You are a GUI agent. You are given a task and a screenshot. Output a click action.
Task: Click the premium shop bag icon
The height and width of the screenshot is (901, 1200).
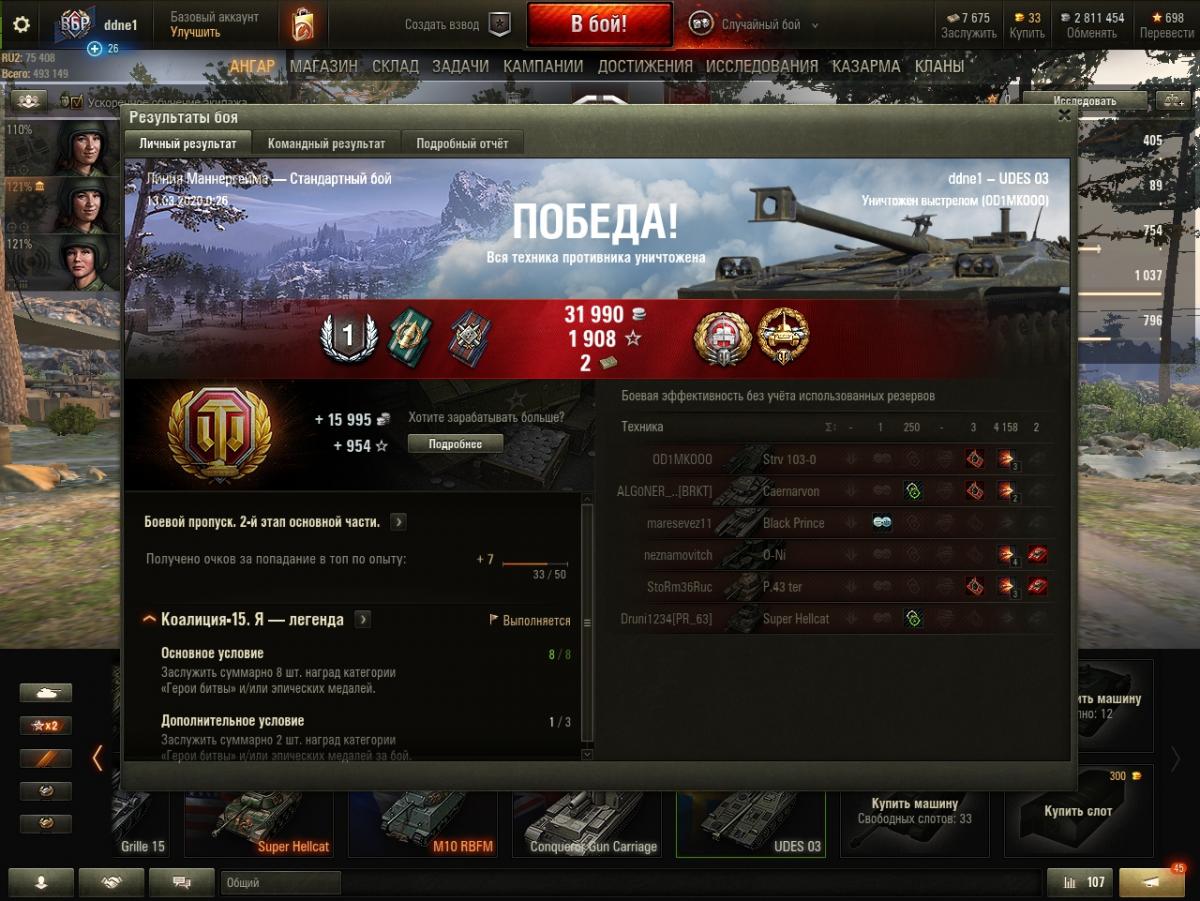(301, 25)
